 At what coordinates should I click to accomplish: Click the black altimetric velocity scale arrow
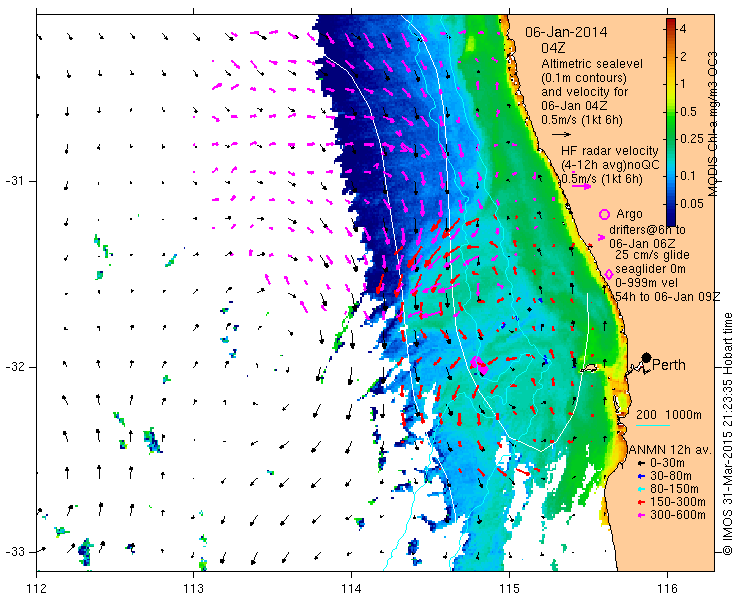562,135
